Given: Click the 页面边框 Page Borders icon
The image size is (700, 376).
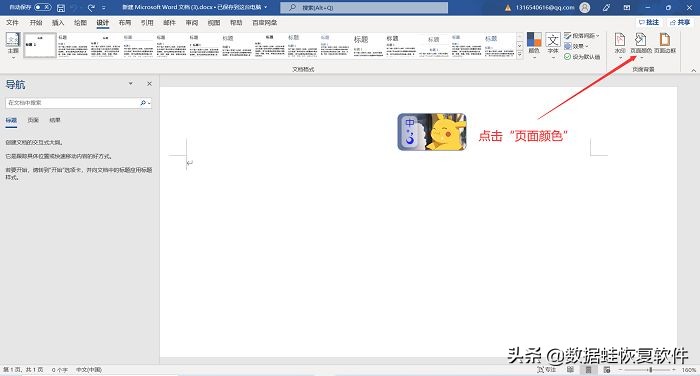Looking at the screenshot, I should click(x=665, y=43).
